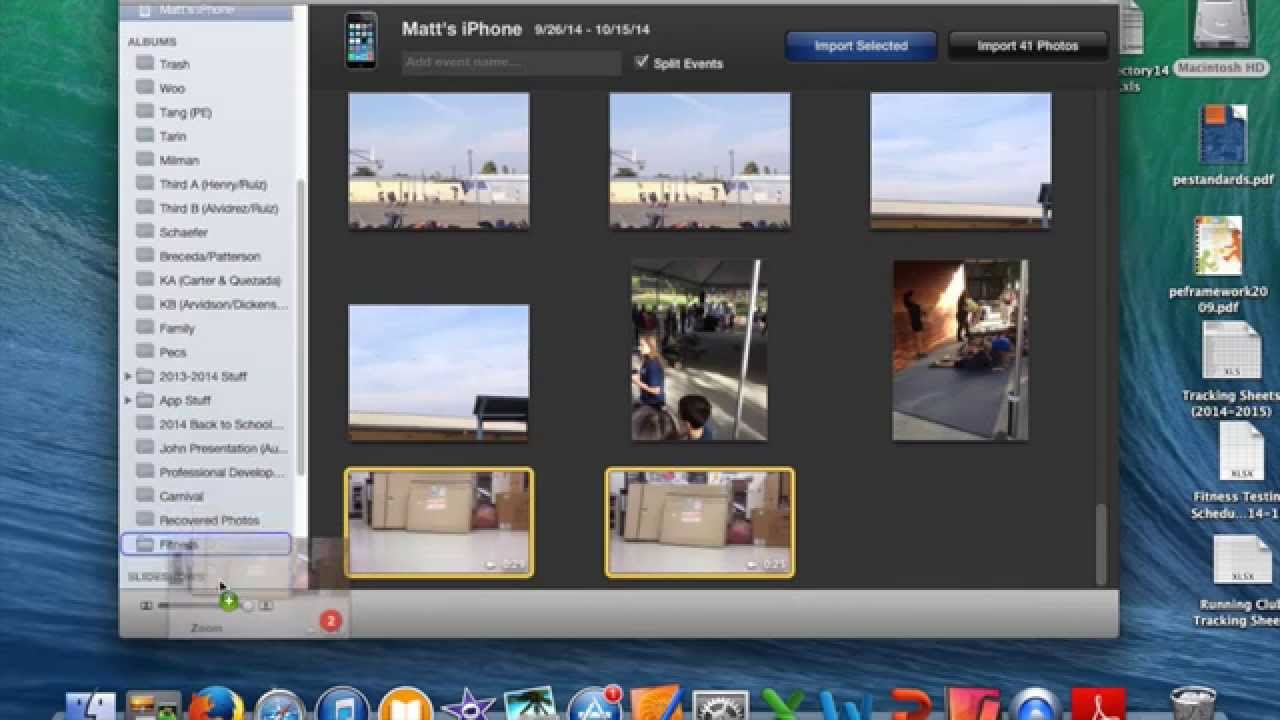Click the large thumbnails icon beside zoom slider
The width and height of the screenshot is (1280, 720).
click(x=266, y=606)
